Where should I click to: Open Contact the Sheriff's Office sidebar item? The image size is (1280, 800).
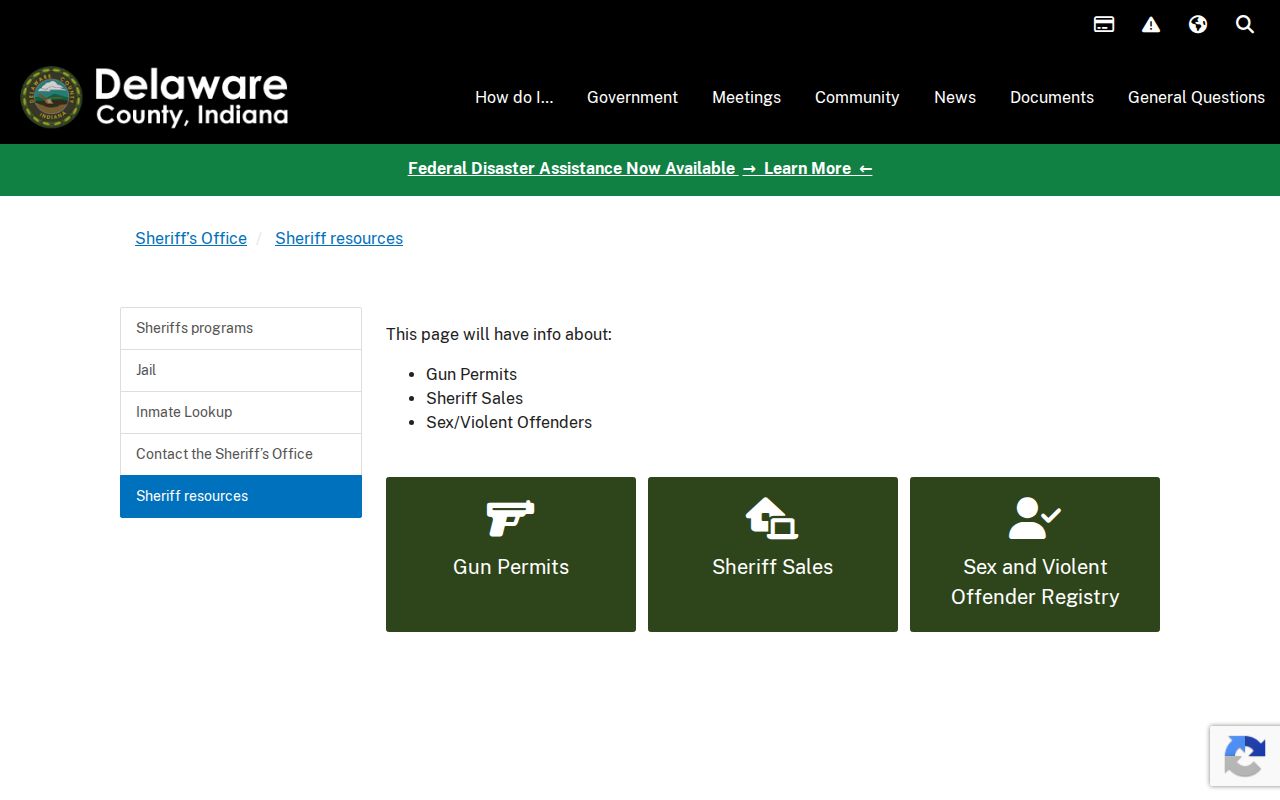coord(241,454)
